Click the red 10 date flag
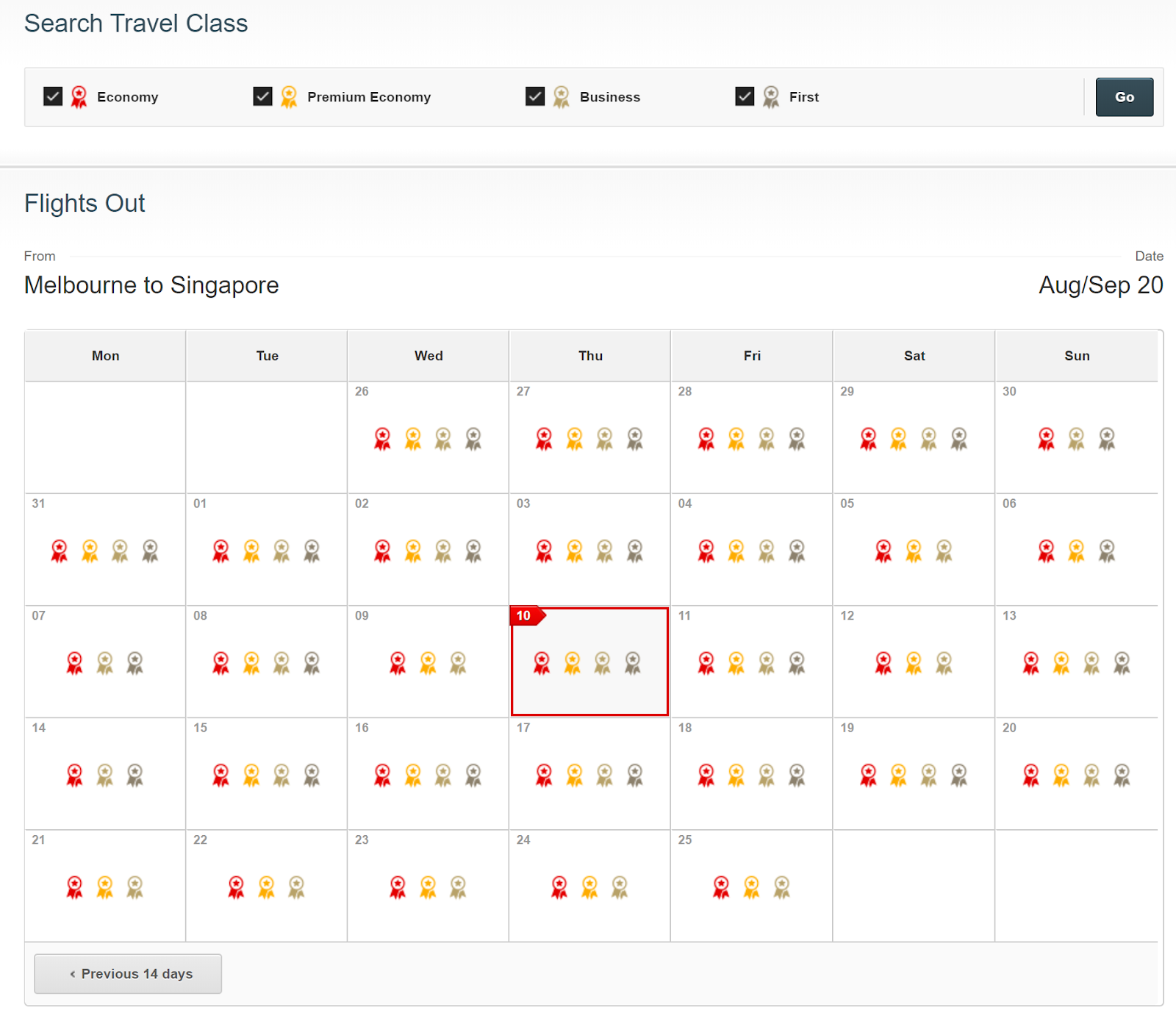The image size is (1176, 1013). click(527, 615)
